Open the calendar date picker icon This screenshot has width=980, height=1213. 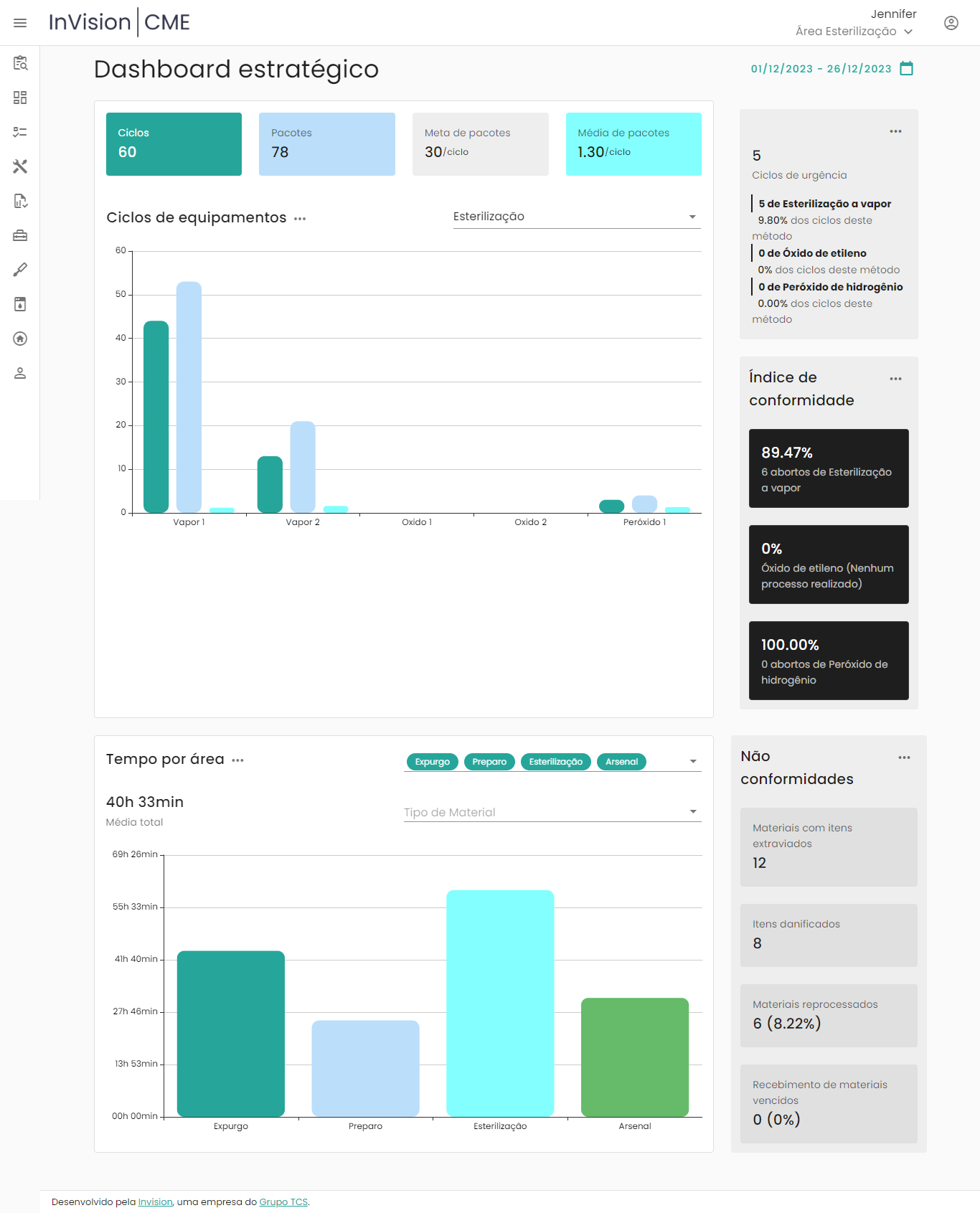[906, 69]
